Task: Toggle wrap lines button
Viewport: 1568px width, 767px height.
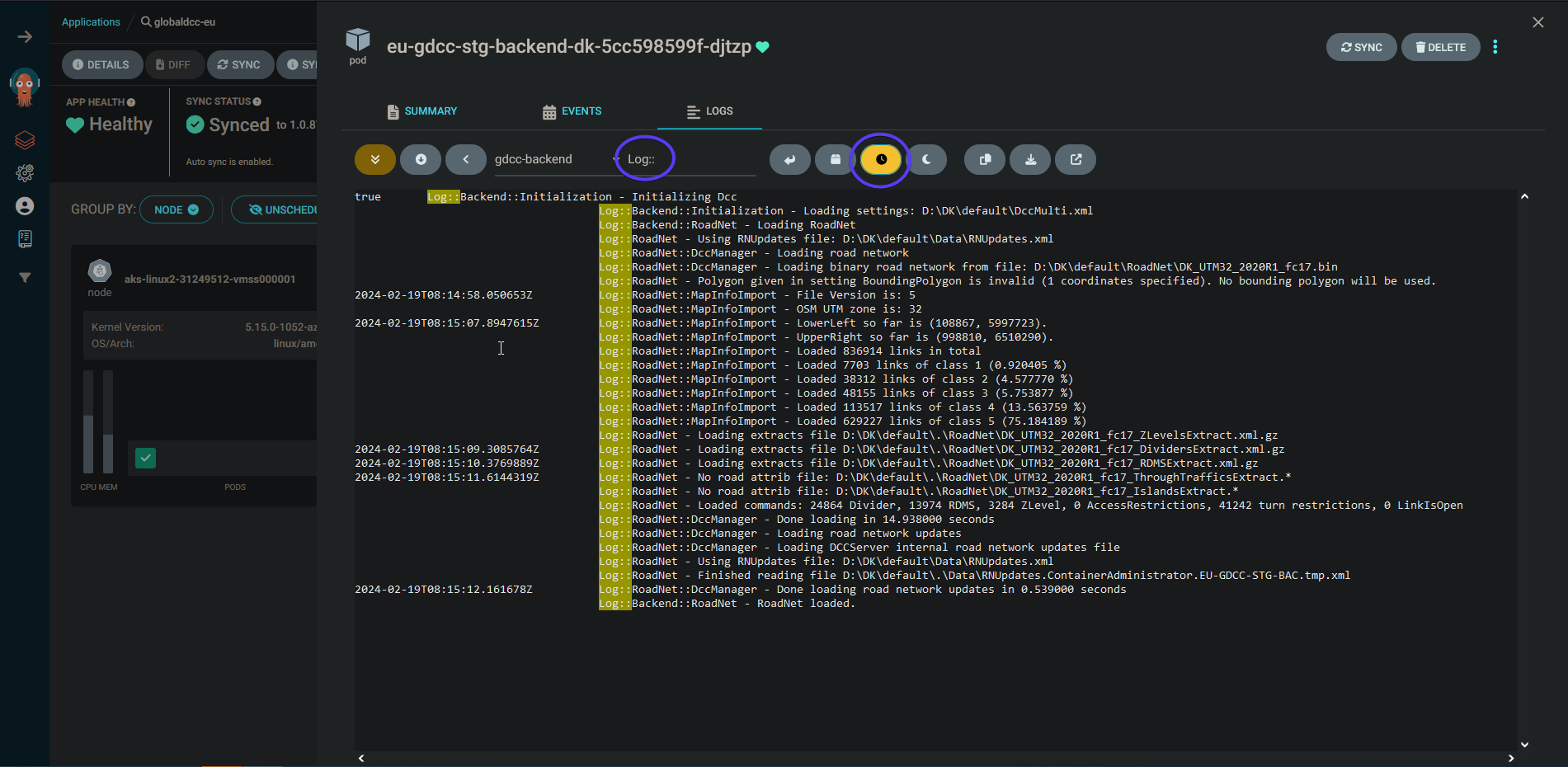Action: pyautogui.click(x=790, y=159)
